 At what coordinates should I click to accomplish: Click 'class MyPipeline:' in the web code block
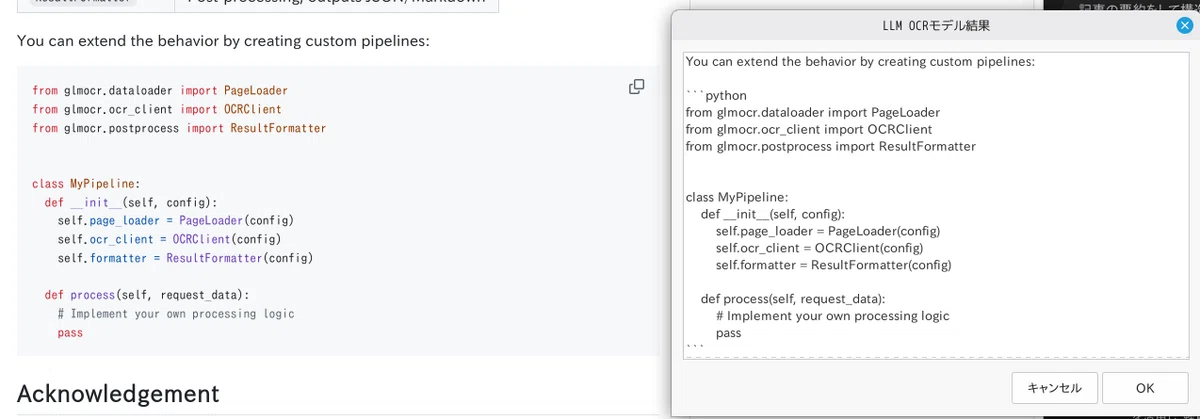(x=86, y=184)
